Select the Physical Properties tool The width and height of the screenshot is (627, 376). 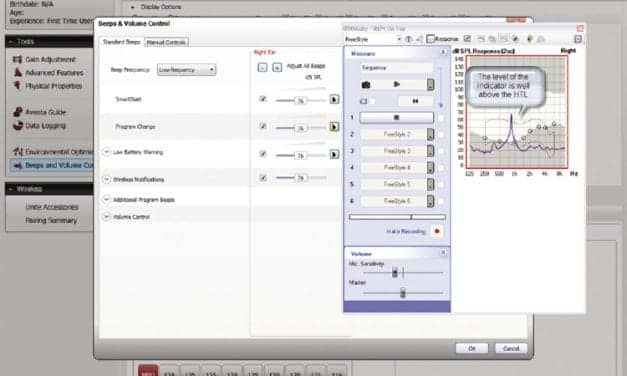pyautogui.click(x=53, y=86)
